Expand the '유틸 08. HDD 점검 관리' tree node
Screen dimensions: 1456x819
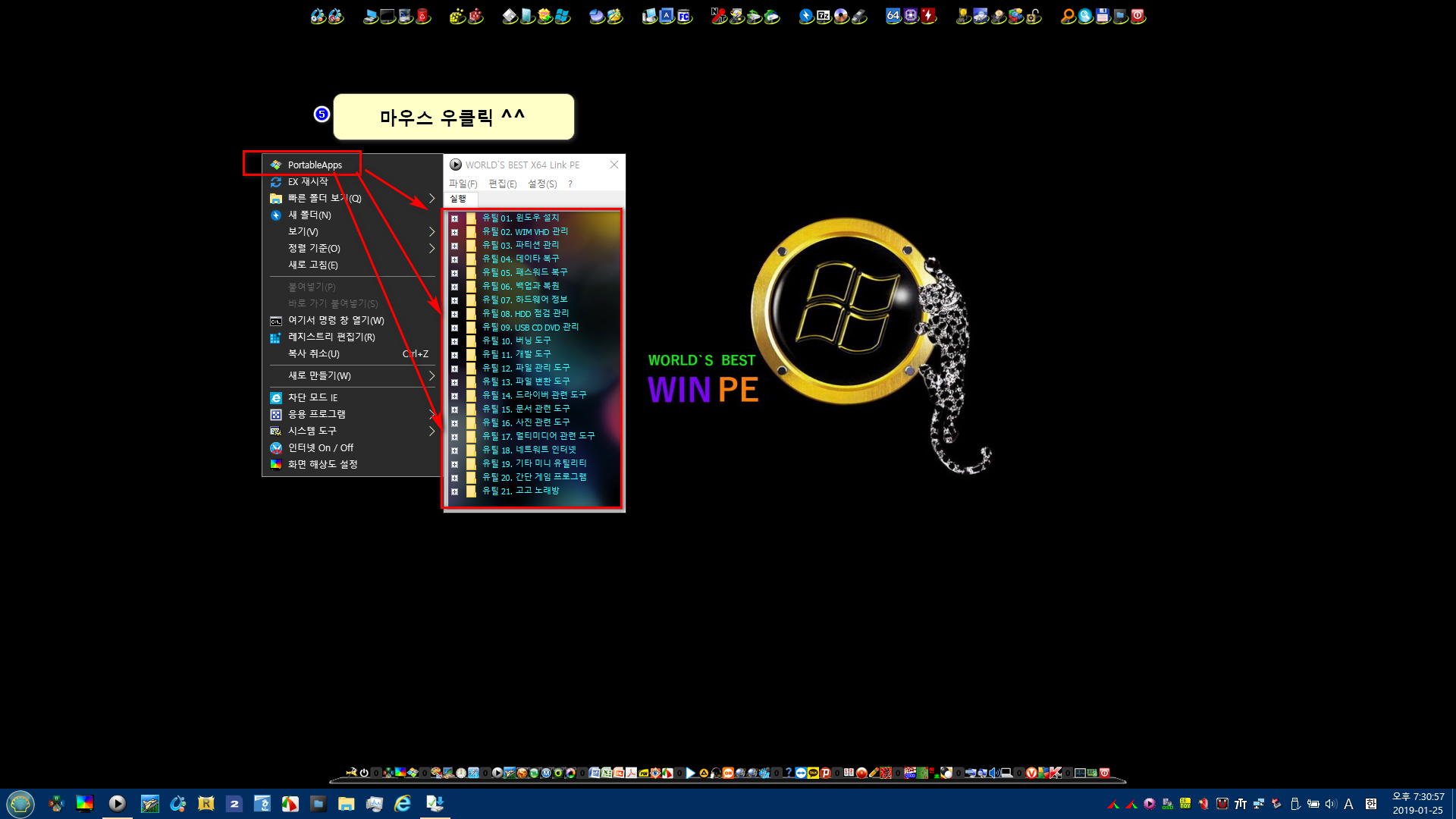coord(454,314)
